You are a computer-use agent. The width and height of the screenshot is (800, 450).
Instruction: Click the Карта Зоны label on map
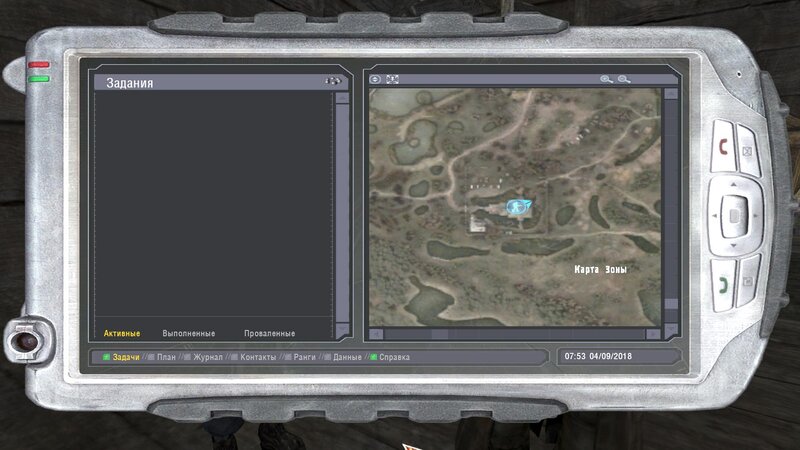(601, 269)
